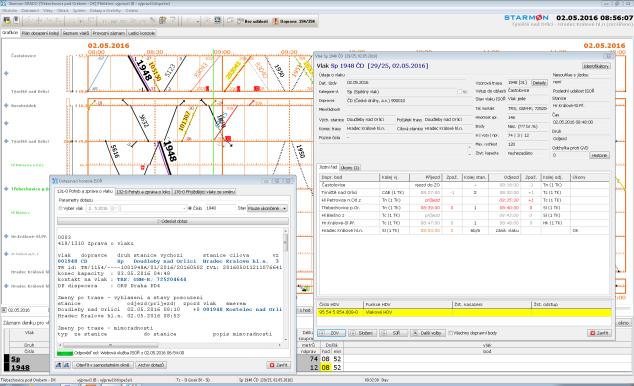Image resolution: width=634 pixels, height=386 pixels.
Task: Open the Grafikon tab
Action: tap(10, 33)
